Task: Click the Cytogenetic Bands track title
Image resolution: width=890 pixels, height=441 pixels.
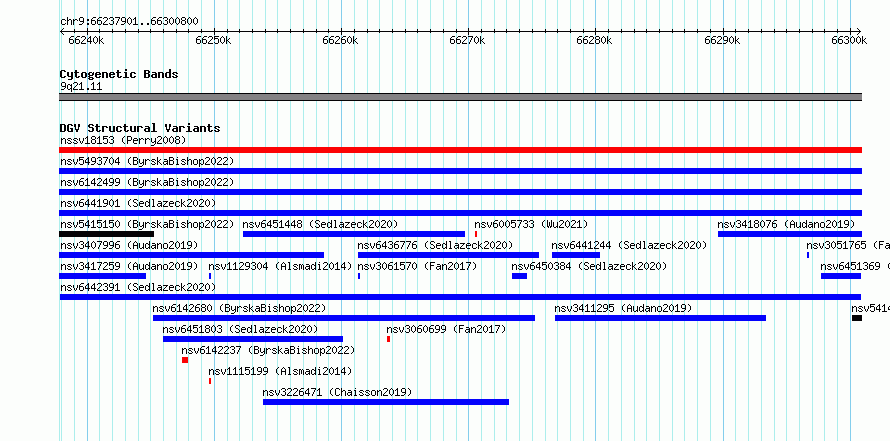Action: pyautogui.click(x=119, y=74)
